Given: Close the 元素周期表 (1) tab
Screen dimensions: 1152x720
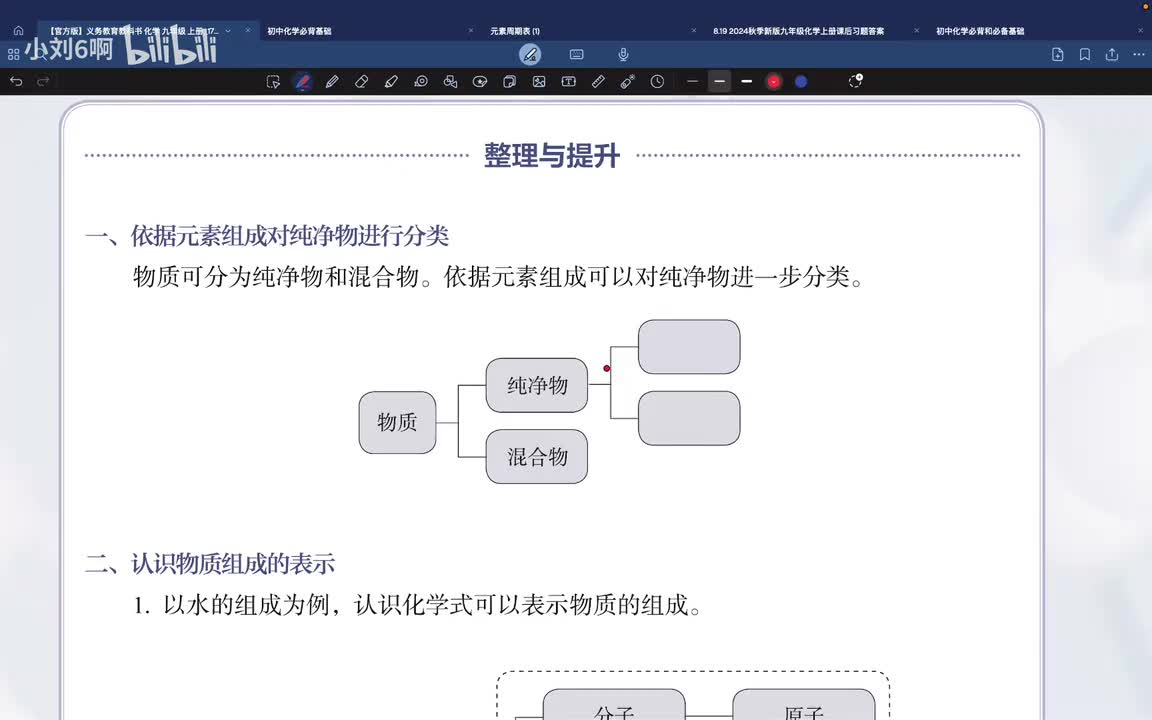Looking at the screenshot, I should pyautogui.click(x=694, y=31).
